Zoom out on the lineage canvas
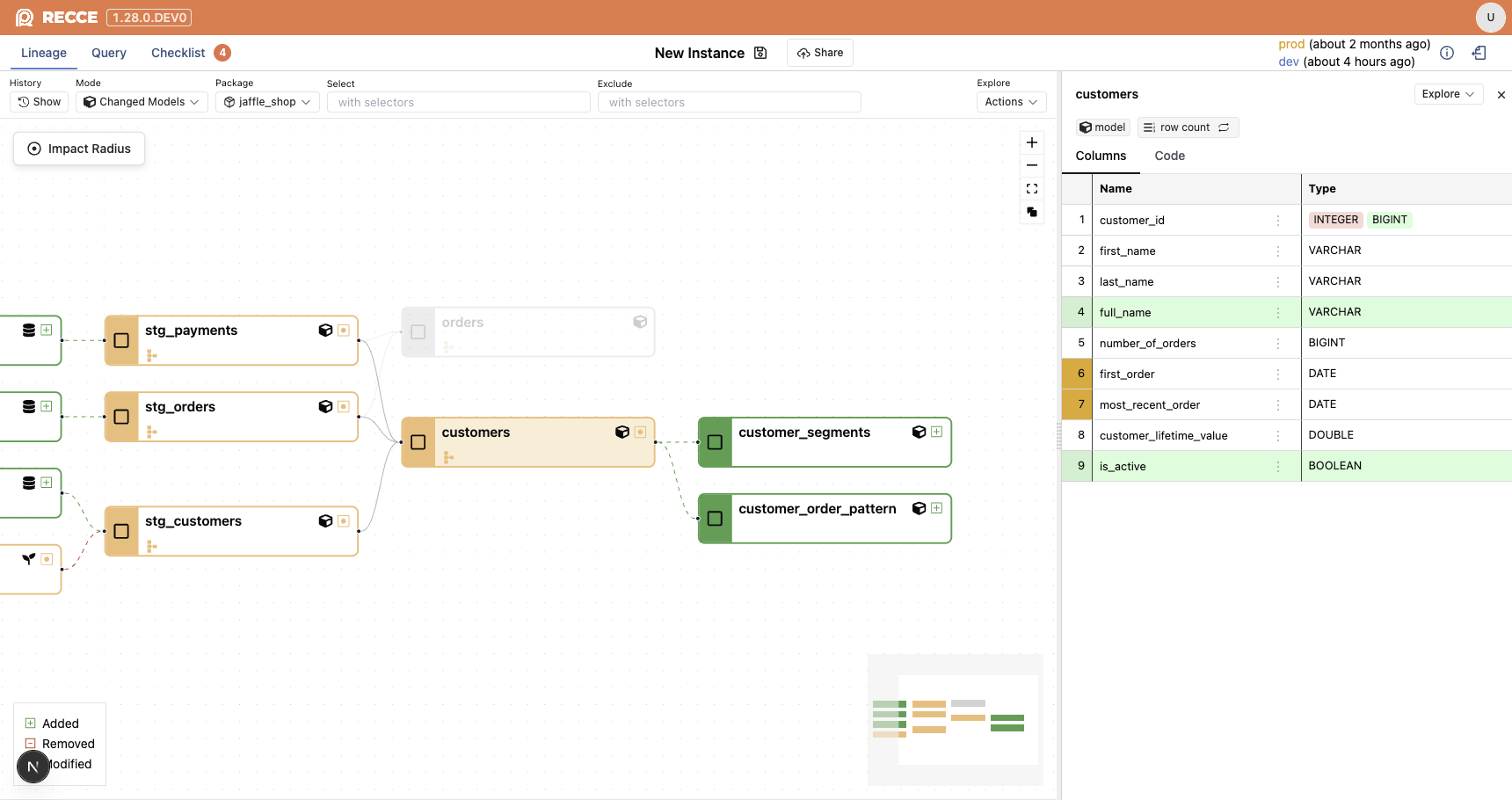1512x800 pixels. tap(1032, 165)
